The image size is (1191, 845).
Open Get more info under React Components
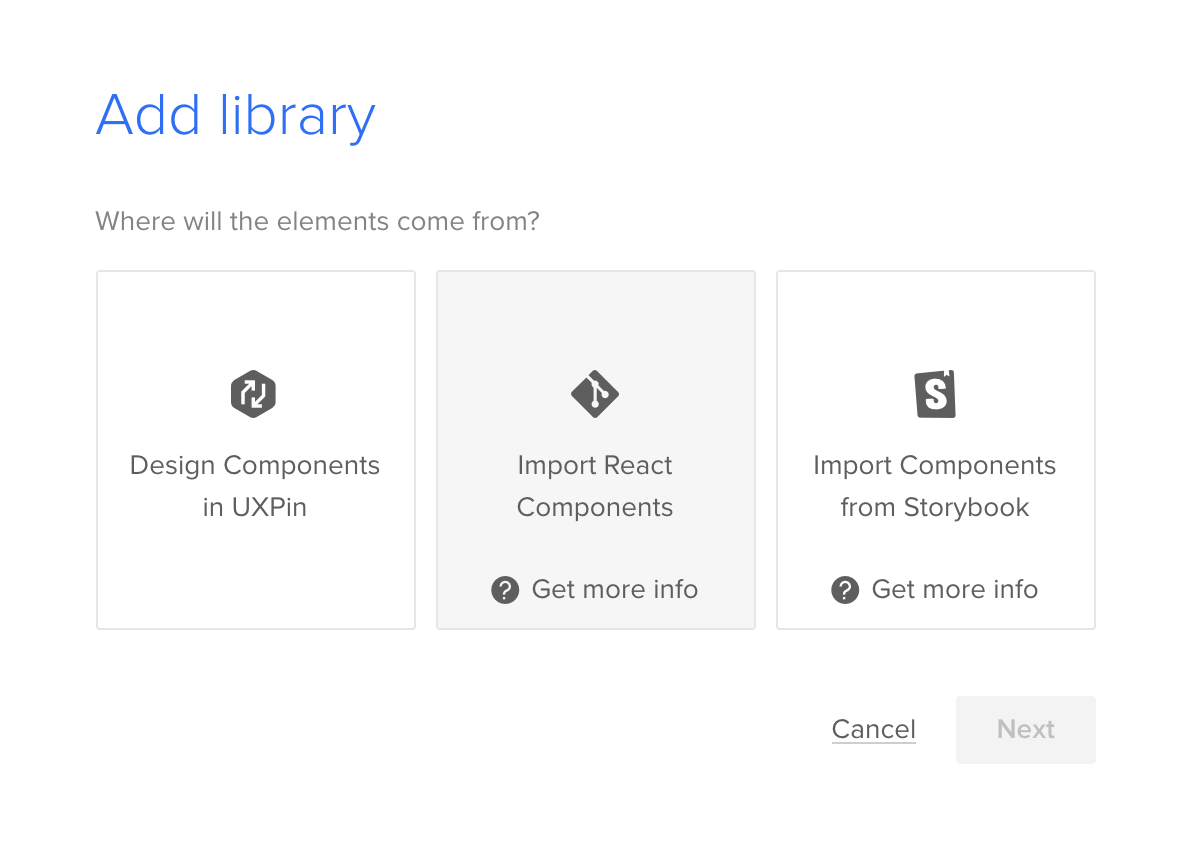pyautogui.click(x=614, y=590)
